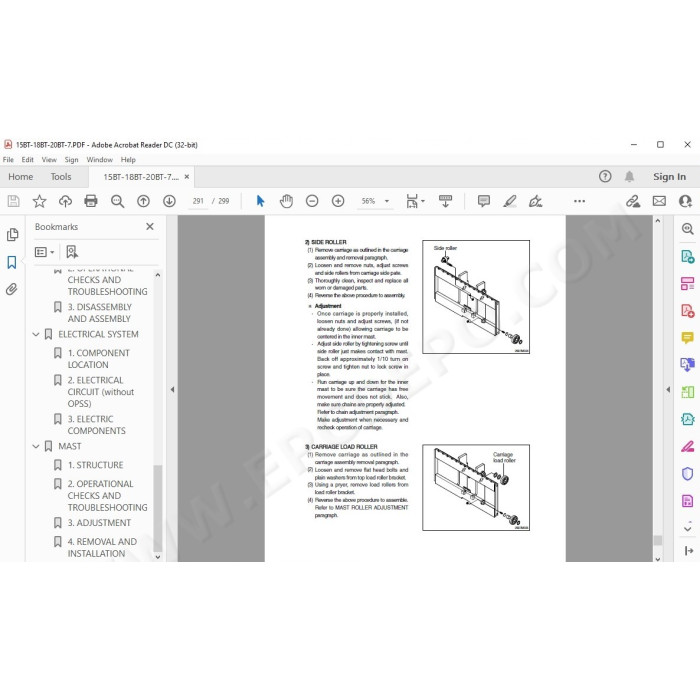Open 1. COMPONENT LOCATION bookmark

pyautogui.click(x=99, y=359)
